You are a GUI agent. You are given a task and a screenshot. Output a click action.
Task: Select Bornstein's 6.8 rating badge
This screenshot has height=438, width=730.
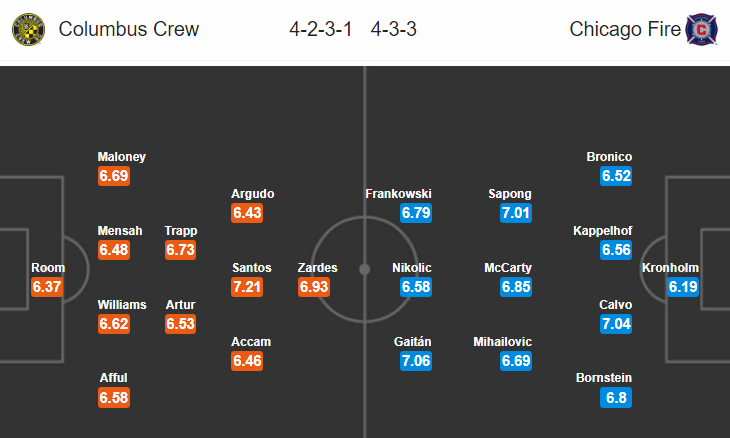click(616, 398)
